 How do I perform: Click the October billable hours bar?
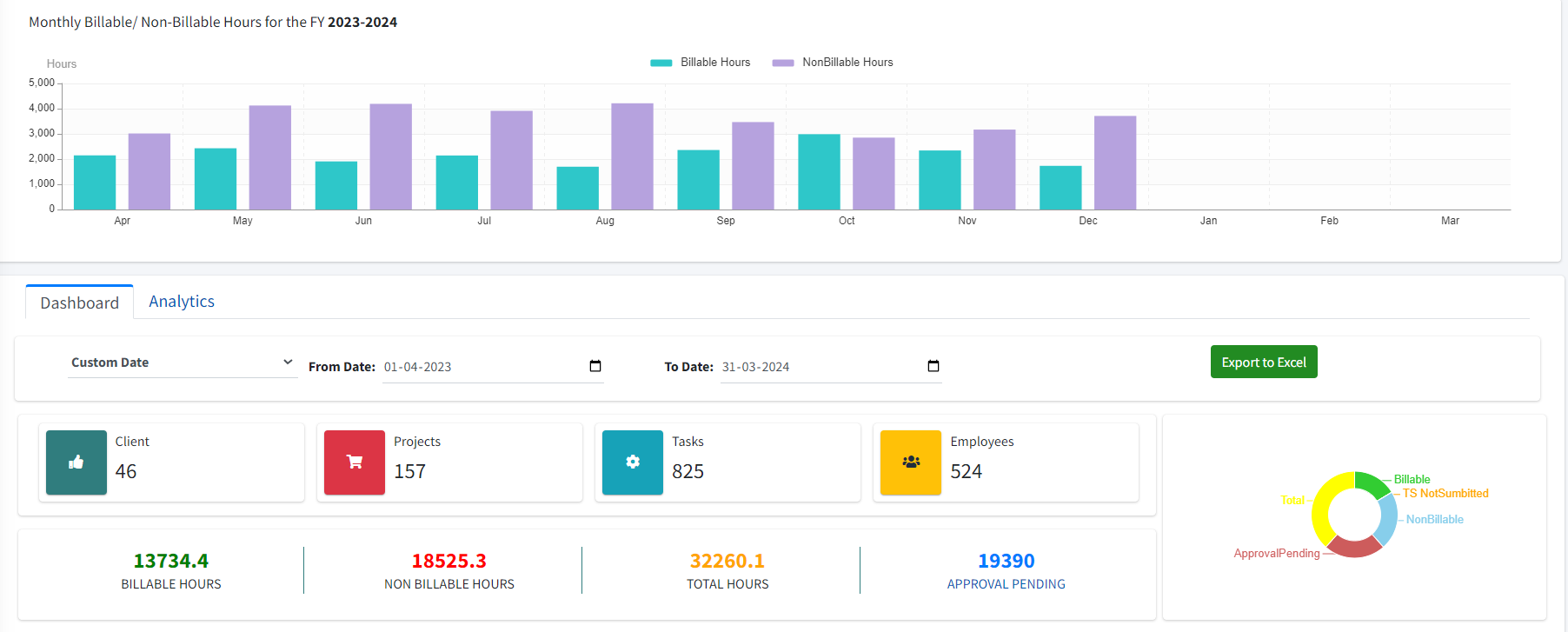point(819,172)
